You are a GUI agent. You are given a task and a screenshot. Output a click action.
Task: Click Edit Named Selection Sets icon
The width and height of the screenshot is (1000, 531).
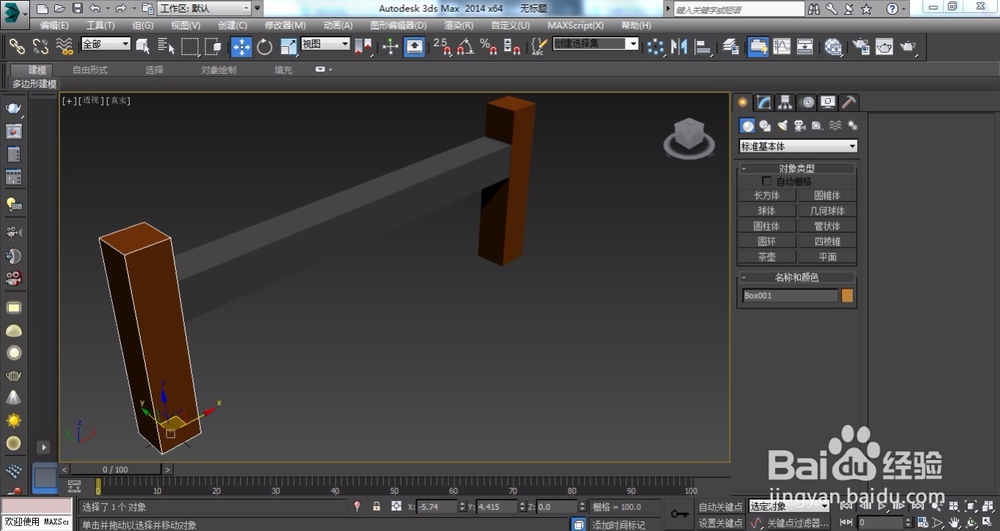click(x=539, y=46)
